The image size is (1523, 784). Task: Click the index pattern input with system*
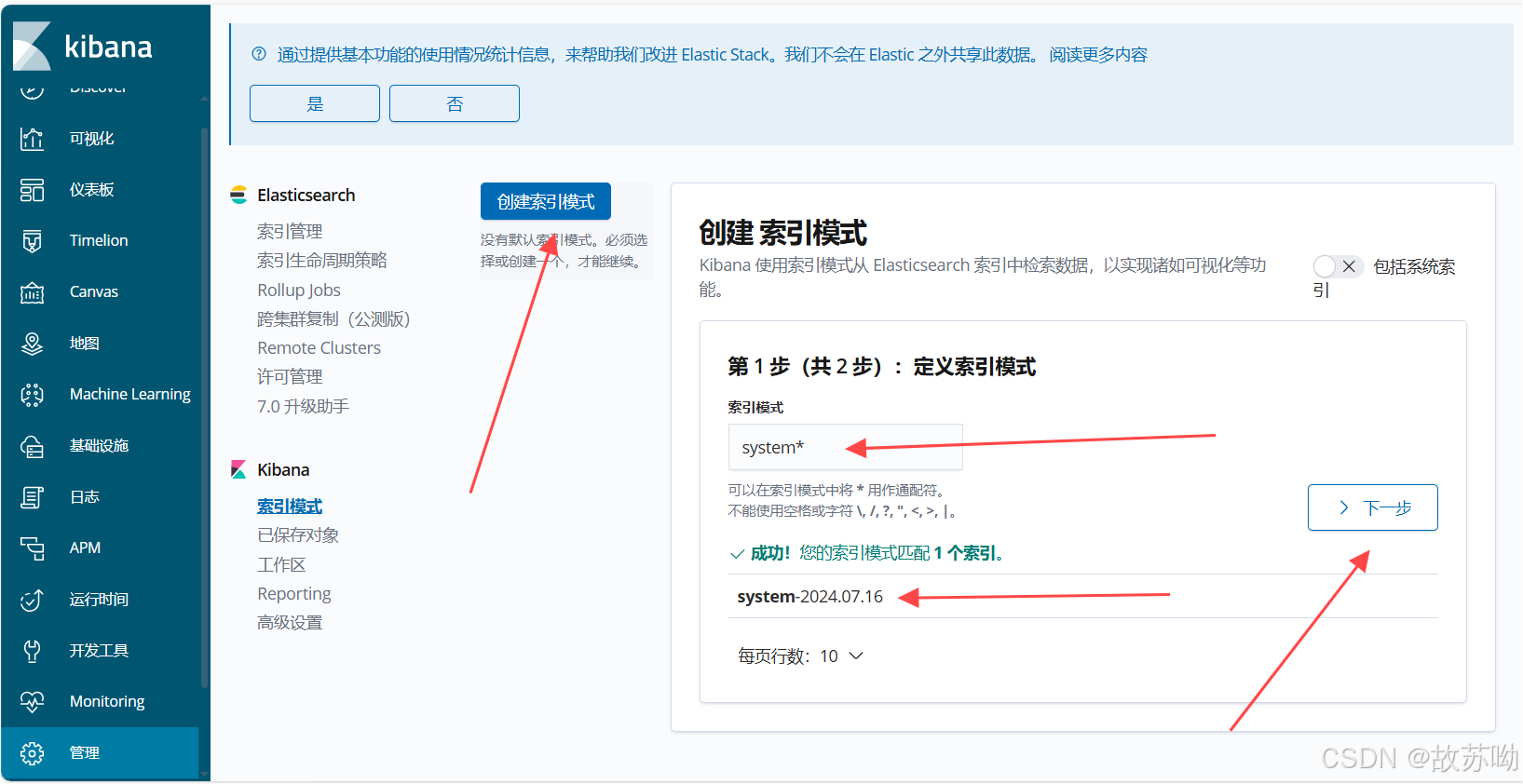tap(845, 448)
